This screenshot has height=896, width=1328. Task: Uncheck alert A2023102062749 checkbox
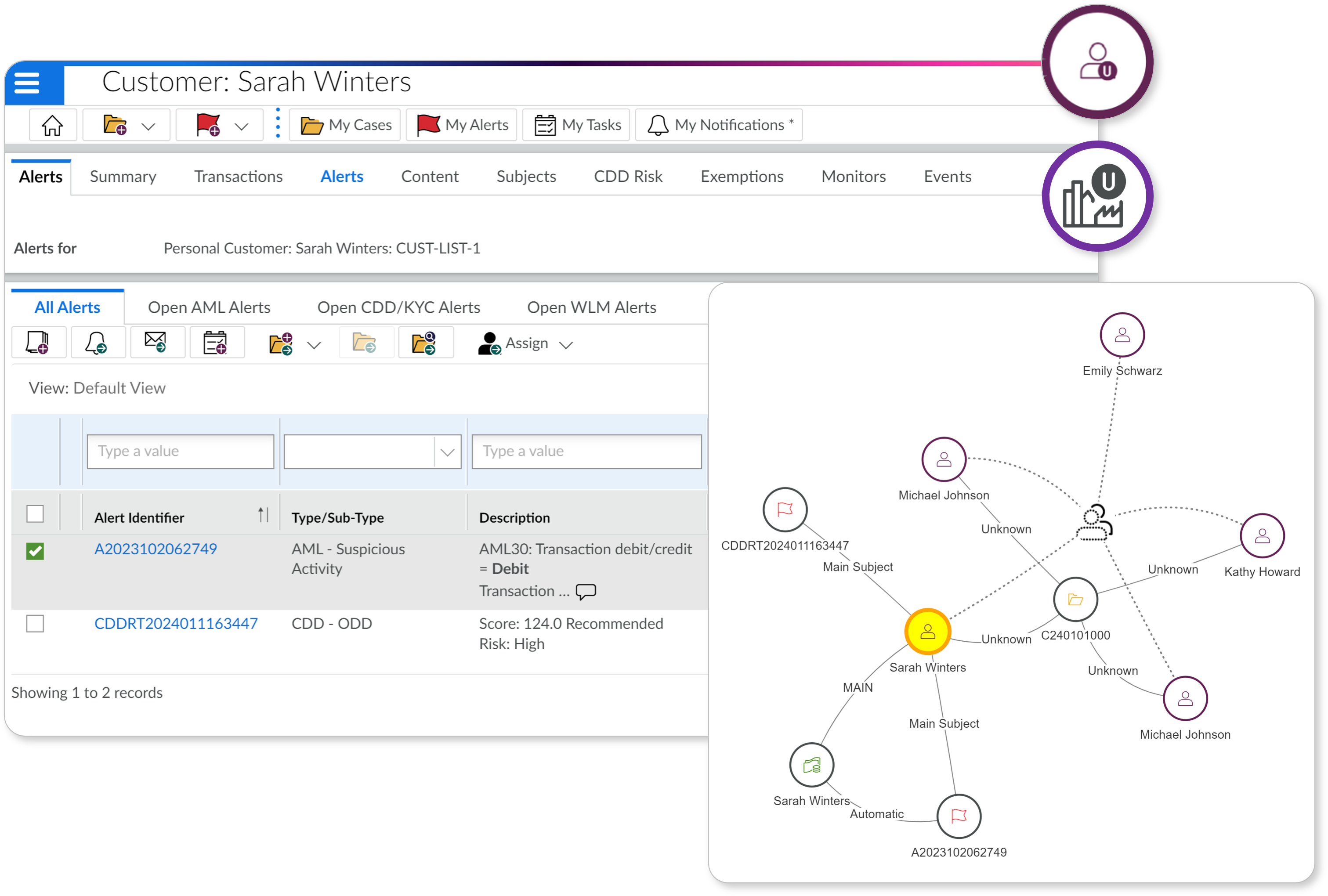click(x=36, y=551)
